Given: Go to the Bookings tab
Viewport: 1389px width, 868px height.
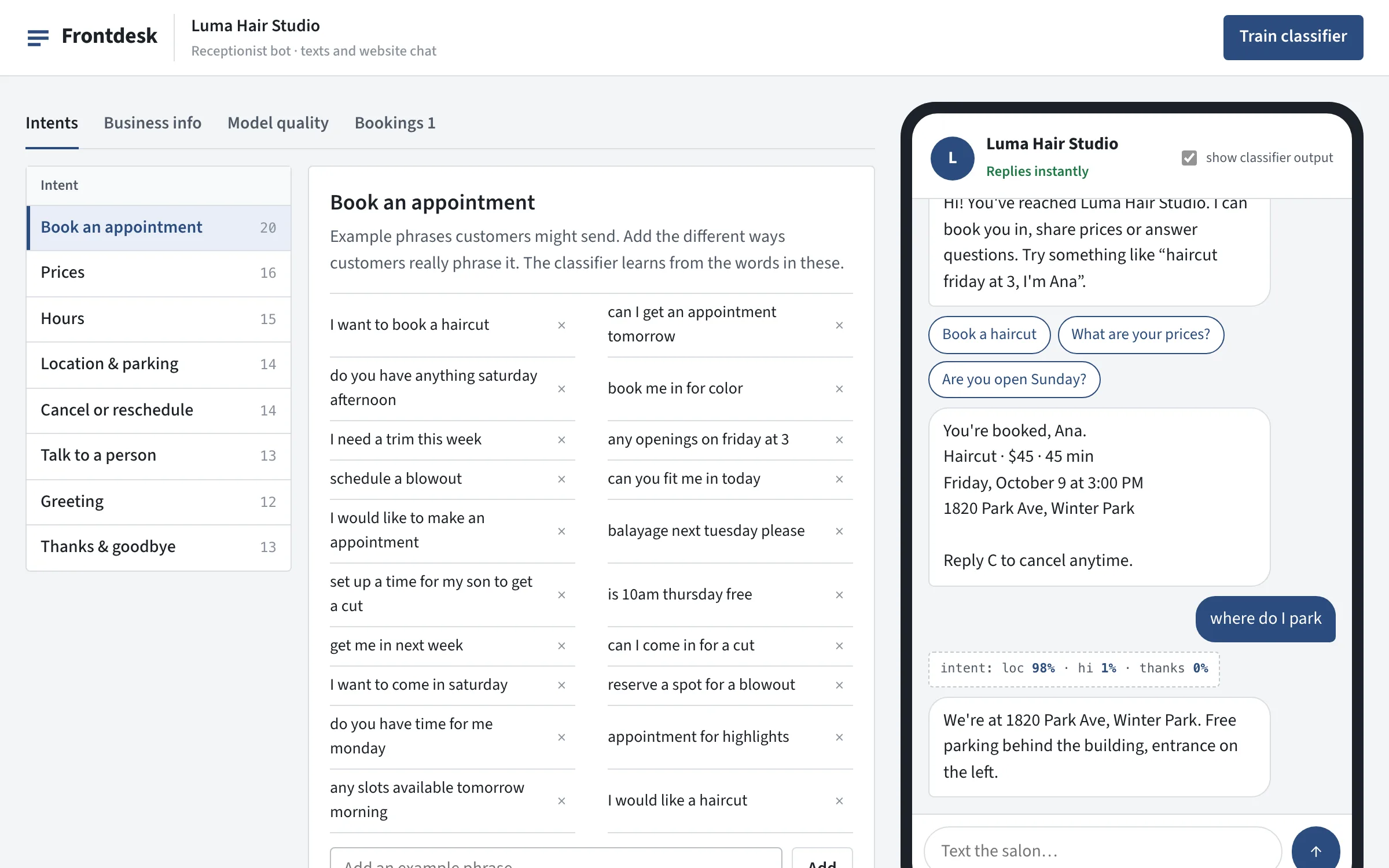Looking at the screenshot, I should coord(395,123).
